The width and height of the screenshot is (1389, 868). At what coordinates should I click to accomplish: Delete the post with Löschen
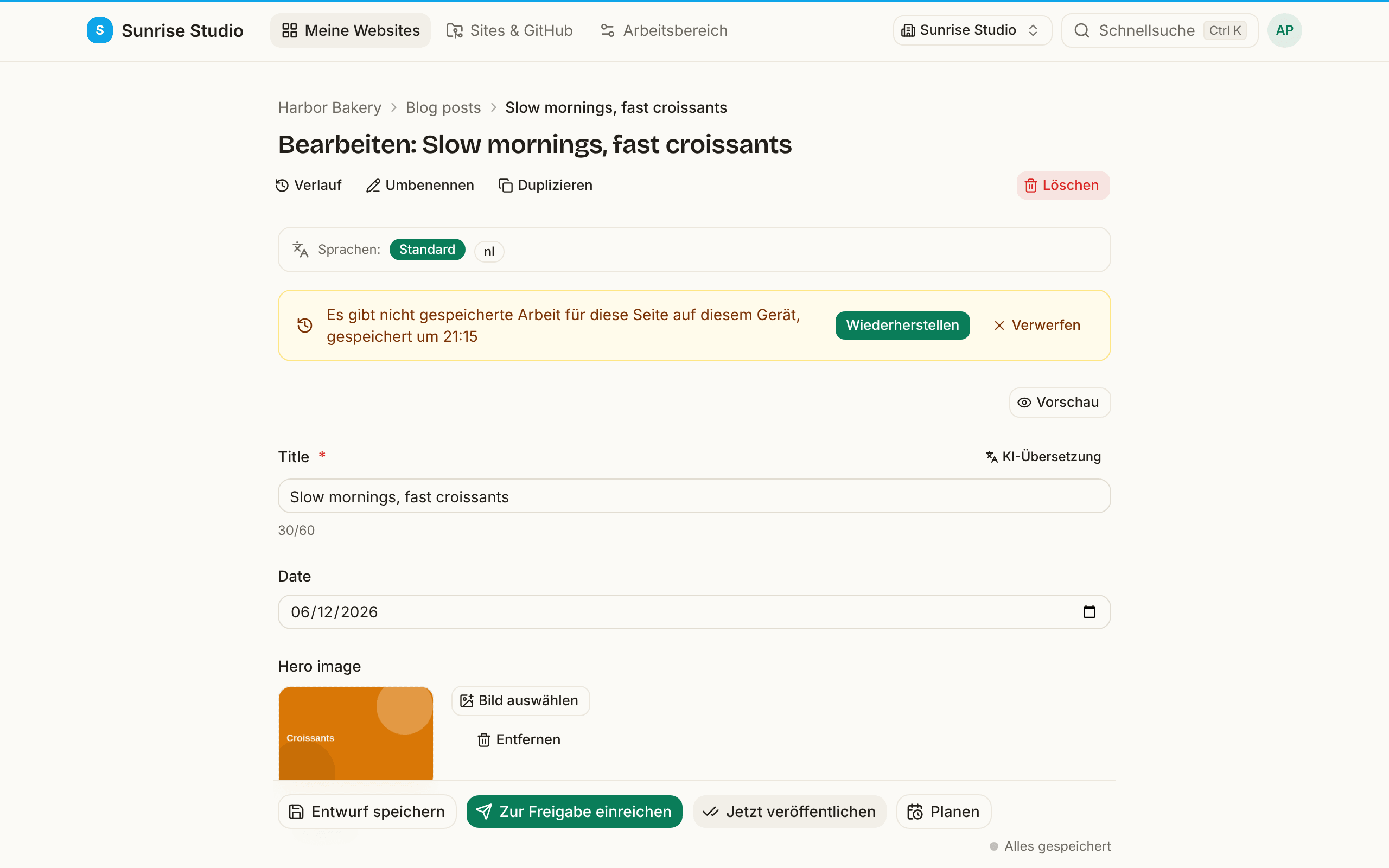coord(1063,186)
